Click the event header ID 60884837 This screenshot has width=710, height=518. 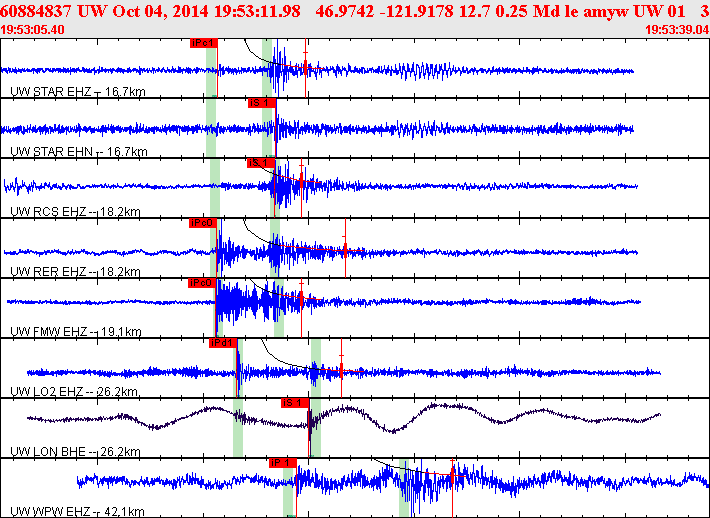tap(35, 11)
